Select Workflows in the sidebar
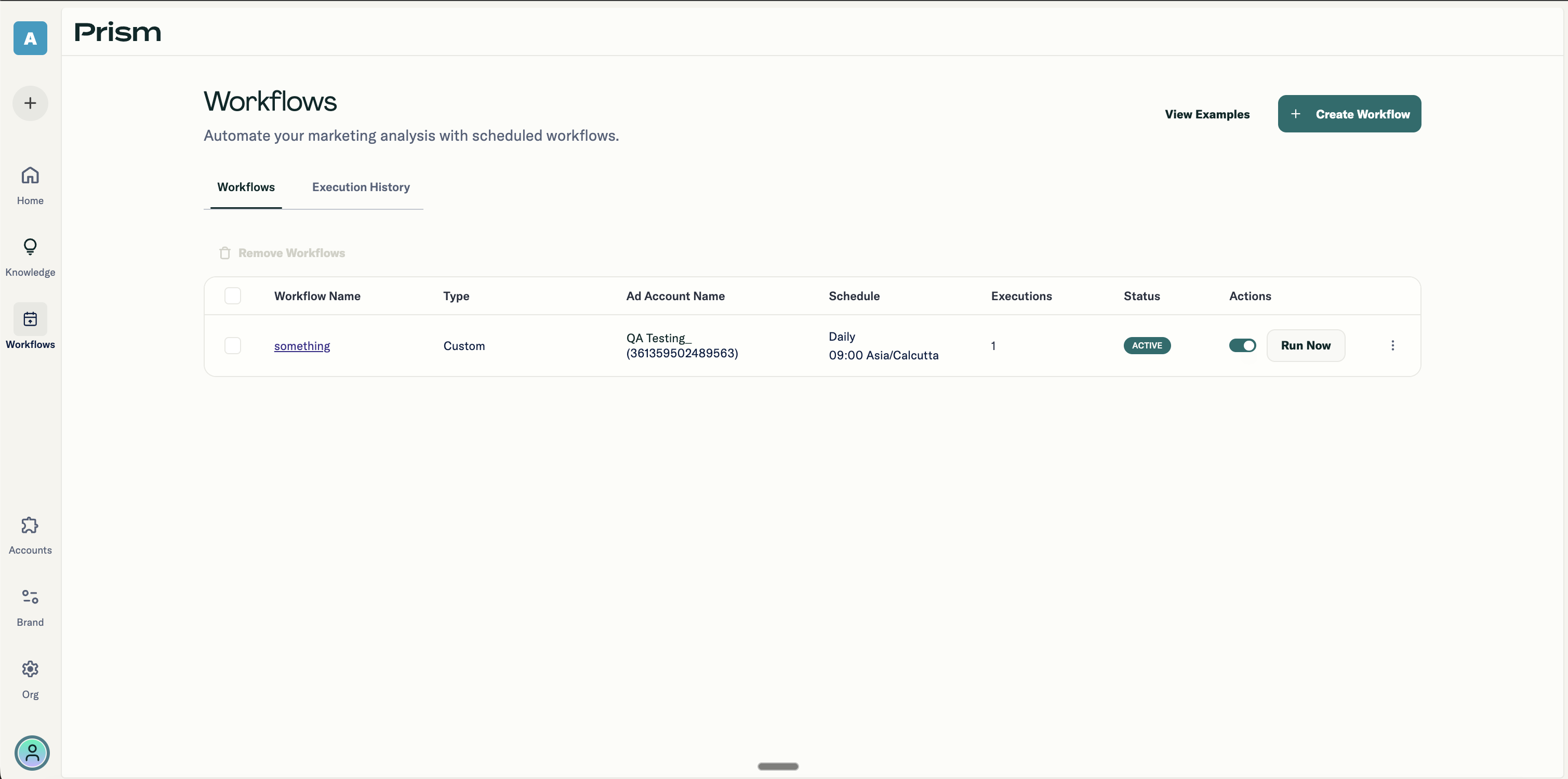This screenshot has width=1568, height=779. (x=30, y=329)
